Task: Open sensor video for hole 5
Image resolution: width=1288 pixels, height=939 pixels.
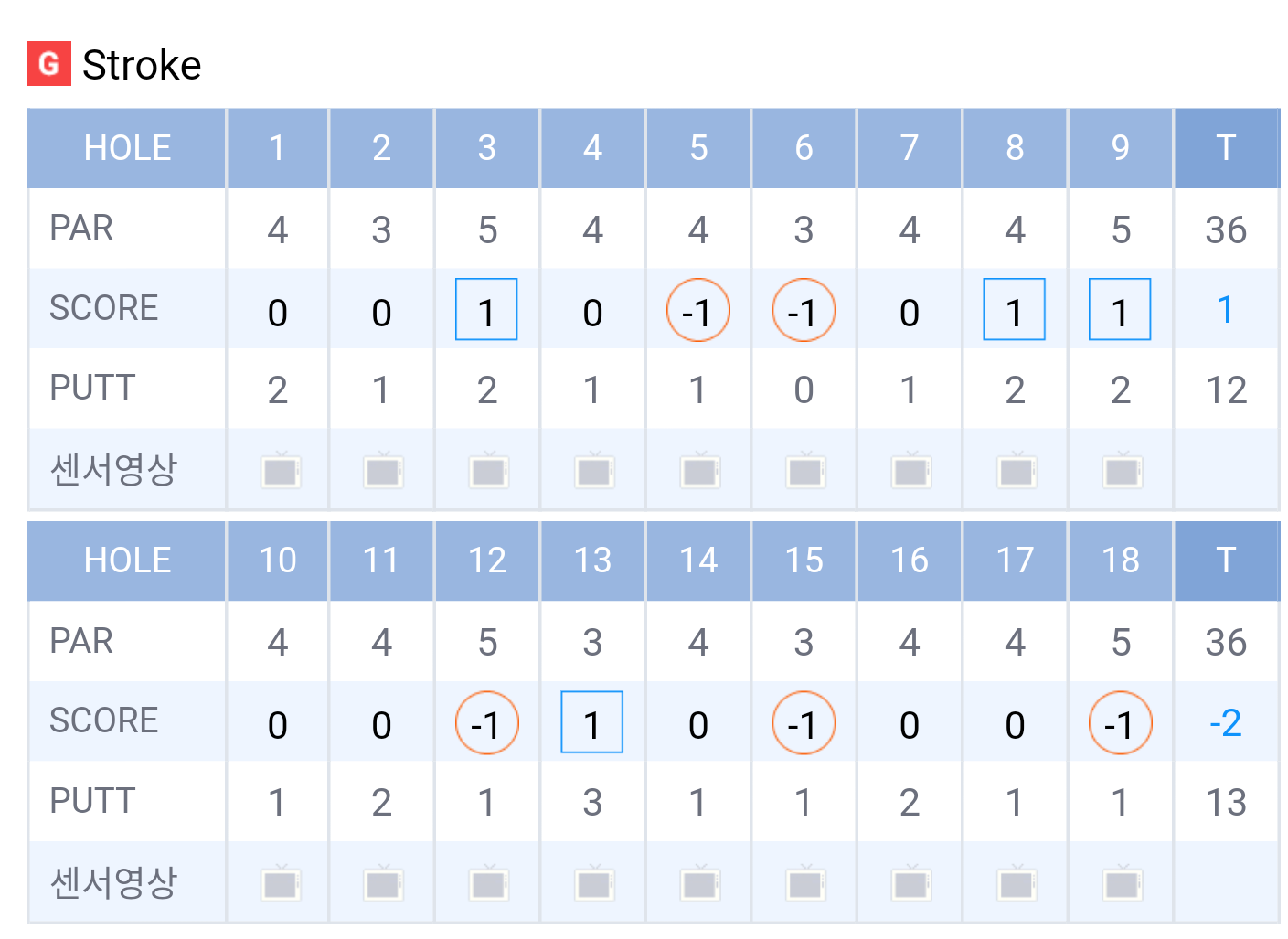Action: point(699,471)
